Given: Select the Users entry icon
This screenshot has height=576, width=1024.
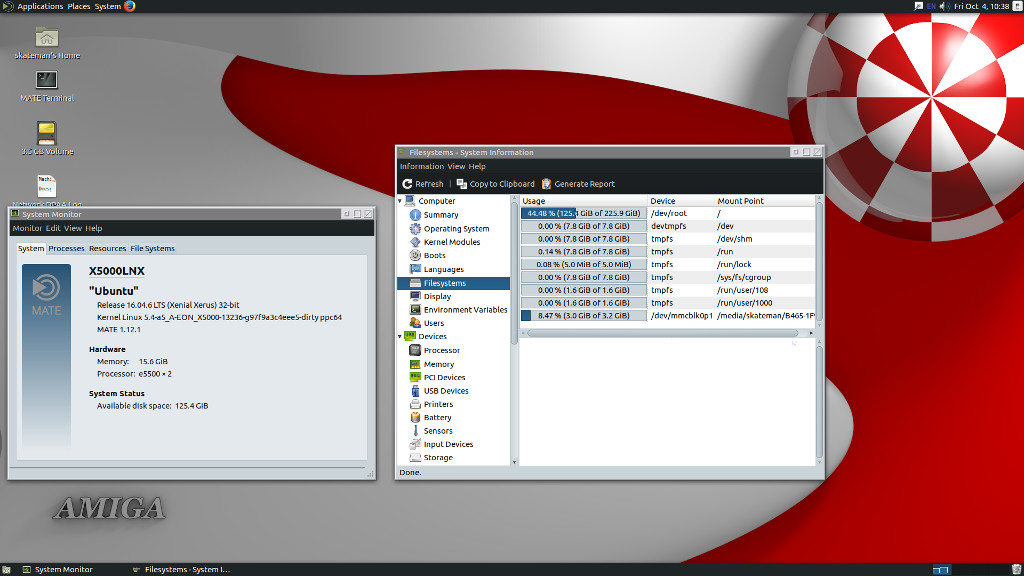Looking at the screenshot, I should (415, 323).
